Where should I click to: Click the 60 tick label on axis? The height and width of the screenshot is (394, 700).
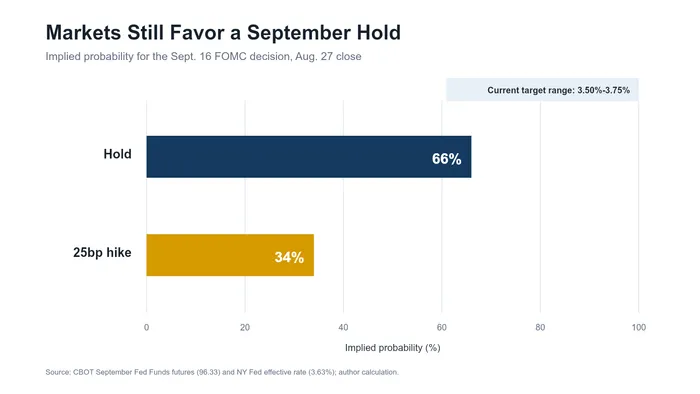coord(442,328)
